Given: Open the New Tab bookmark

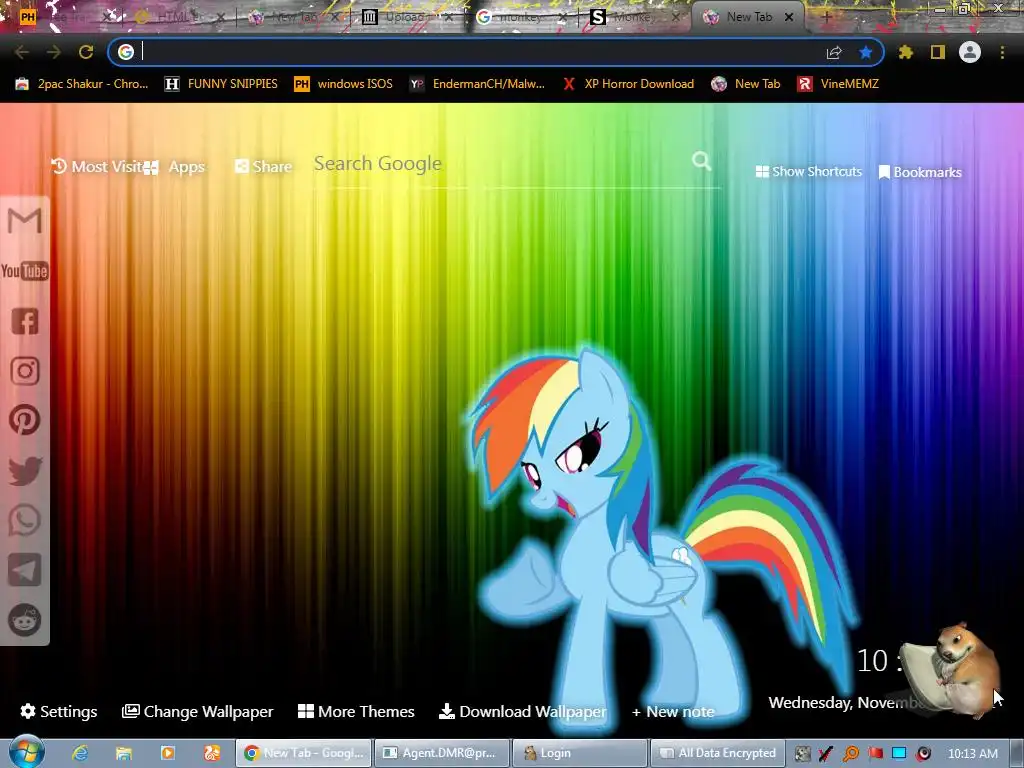Looking at the screenshot, I should coord(746,84).
